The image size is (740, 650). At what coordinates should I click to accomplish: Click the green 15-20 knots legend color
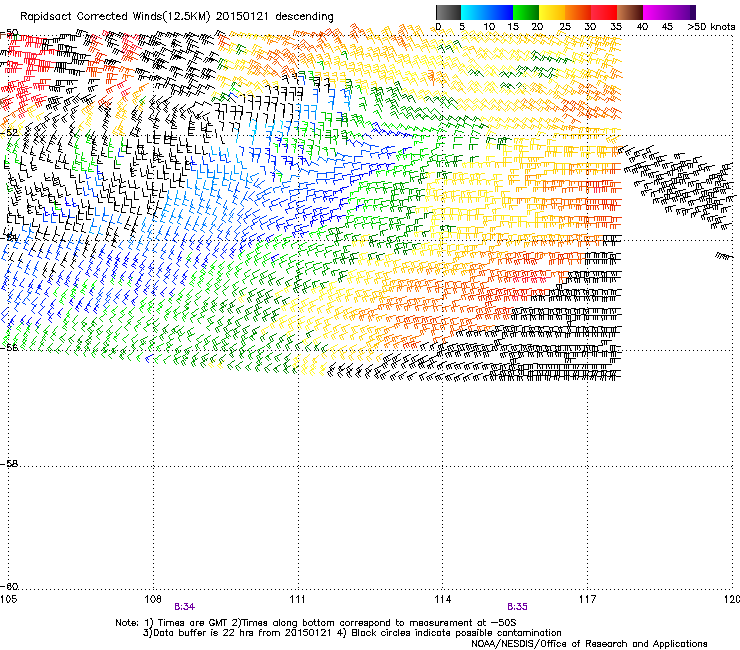(526, 12)
